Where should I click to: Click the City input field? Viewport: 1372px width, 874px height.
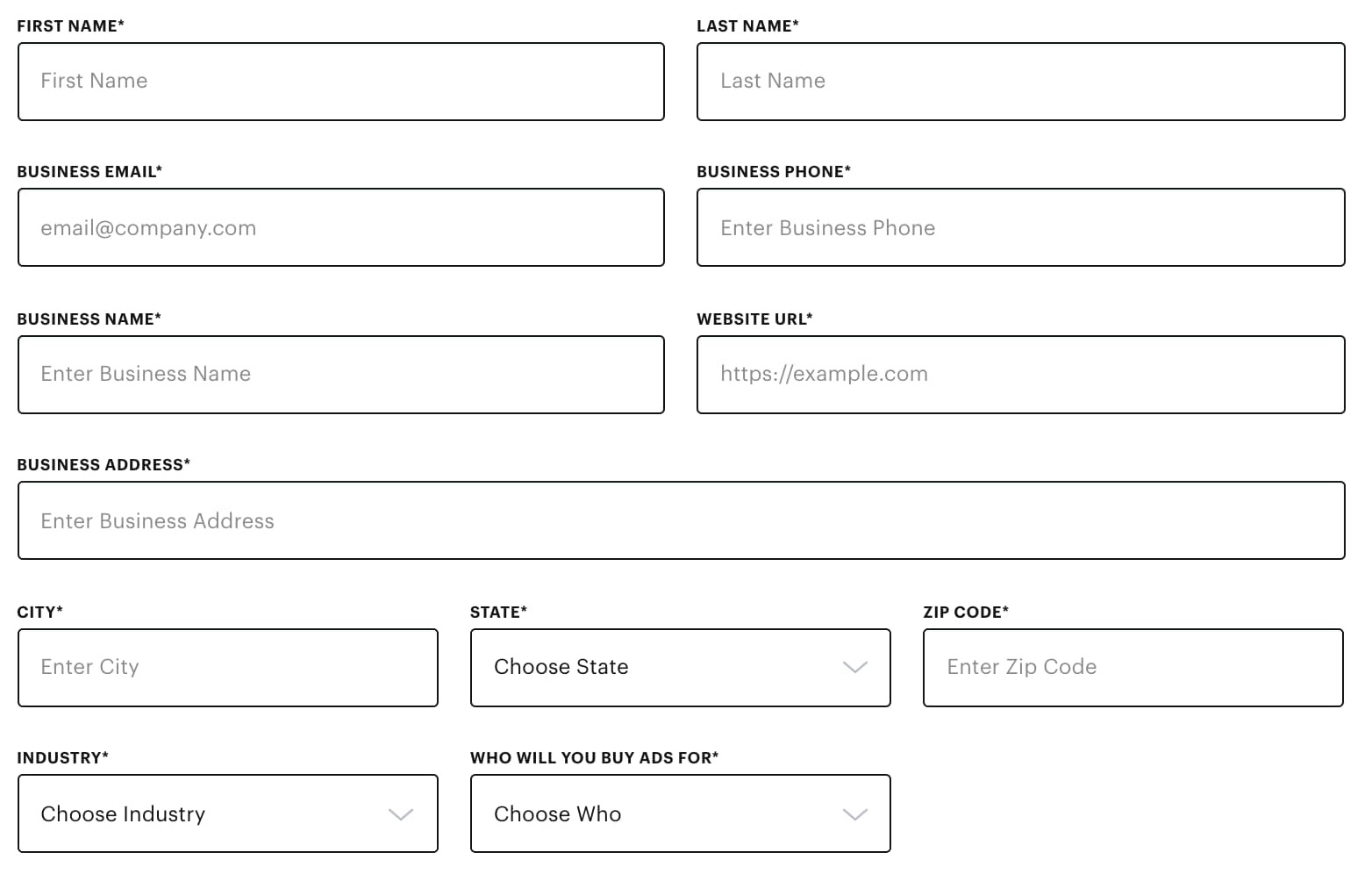(228, 668)
